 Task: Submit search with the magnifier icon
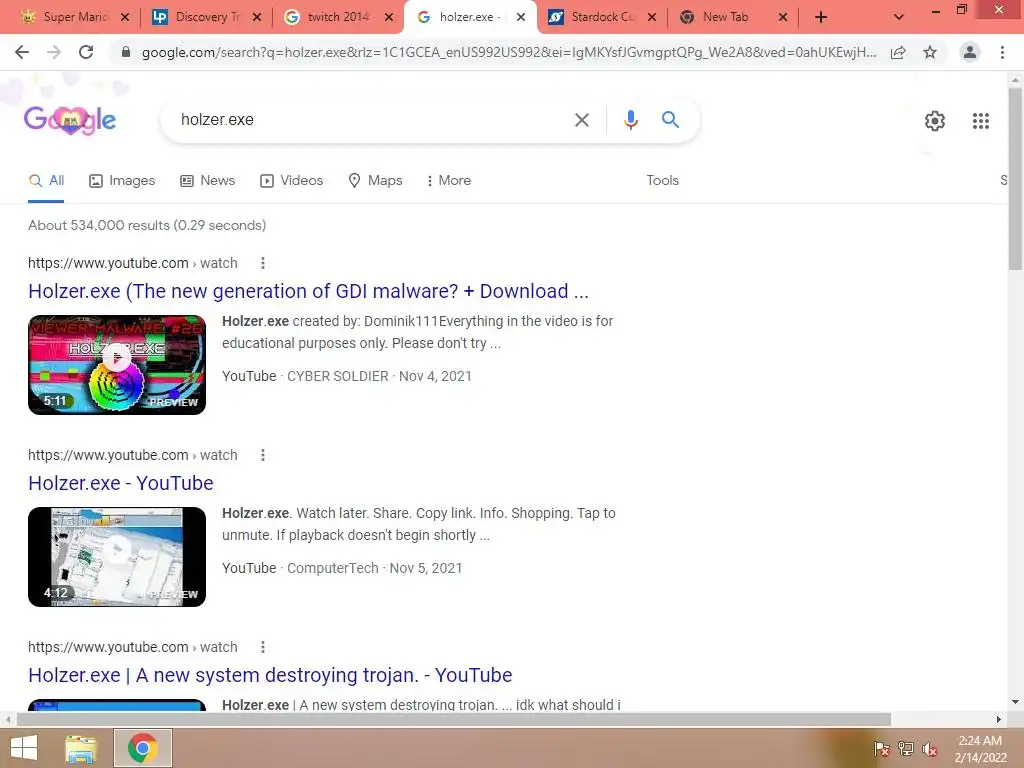tap(670, 120)
